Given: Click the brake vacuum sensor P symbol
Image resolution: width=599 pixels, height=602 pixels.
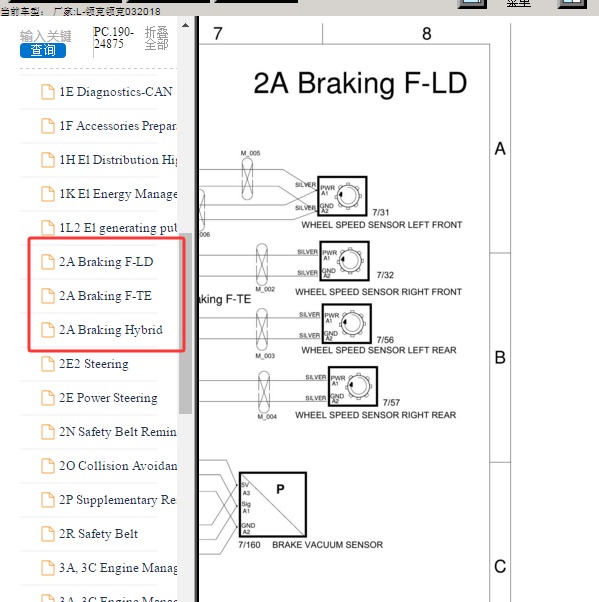Looking at the screenshot, I should 273,504.
